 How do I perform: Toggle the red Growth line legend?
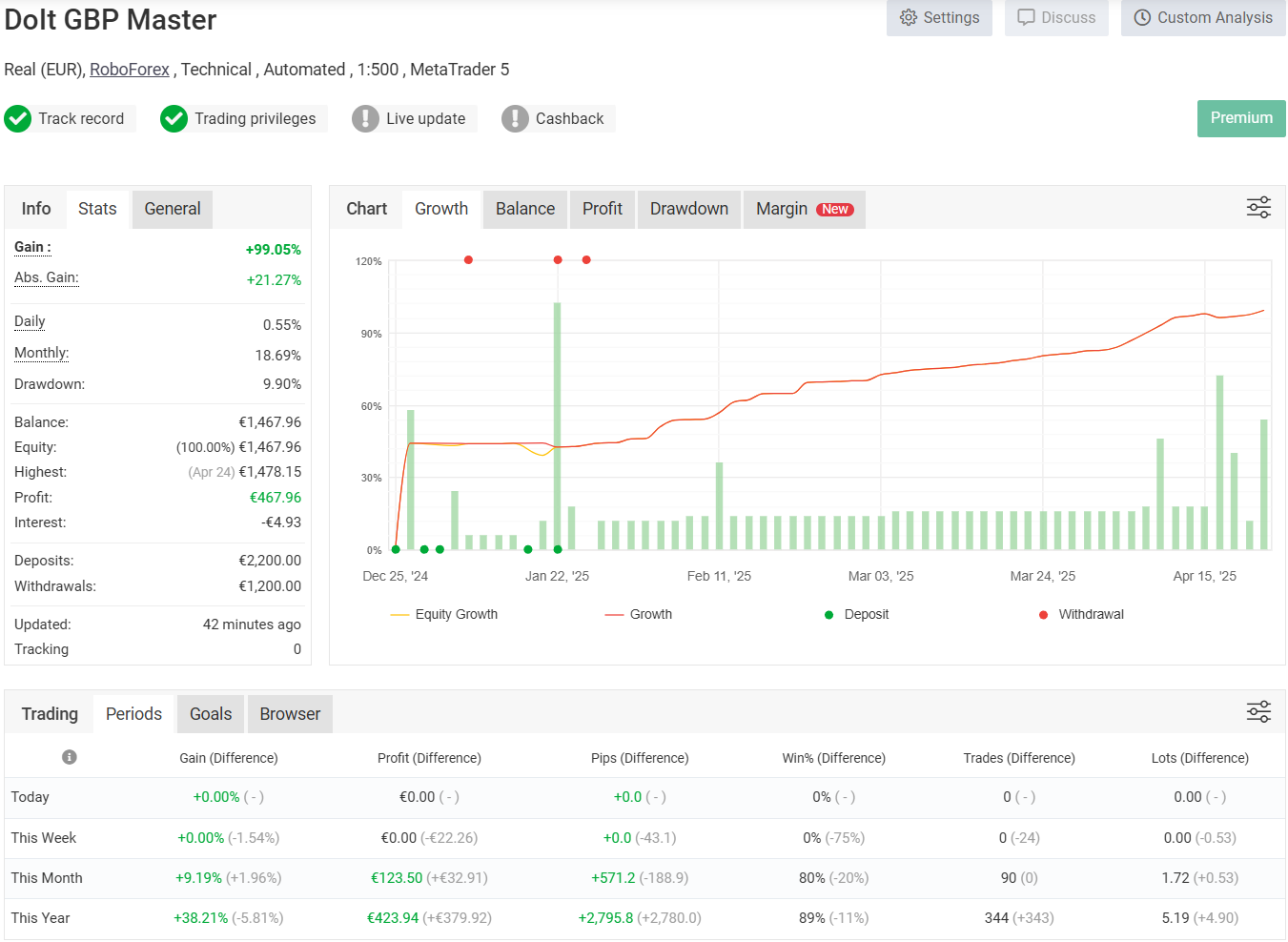click(639, 615)
